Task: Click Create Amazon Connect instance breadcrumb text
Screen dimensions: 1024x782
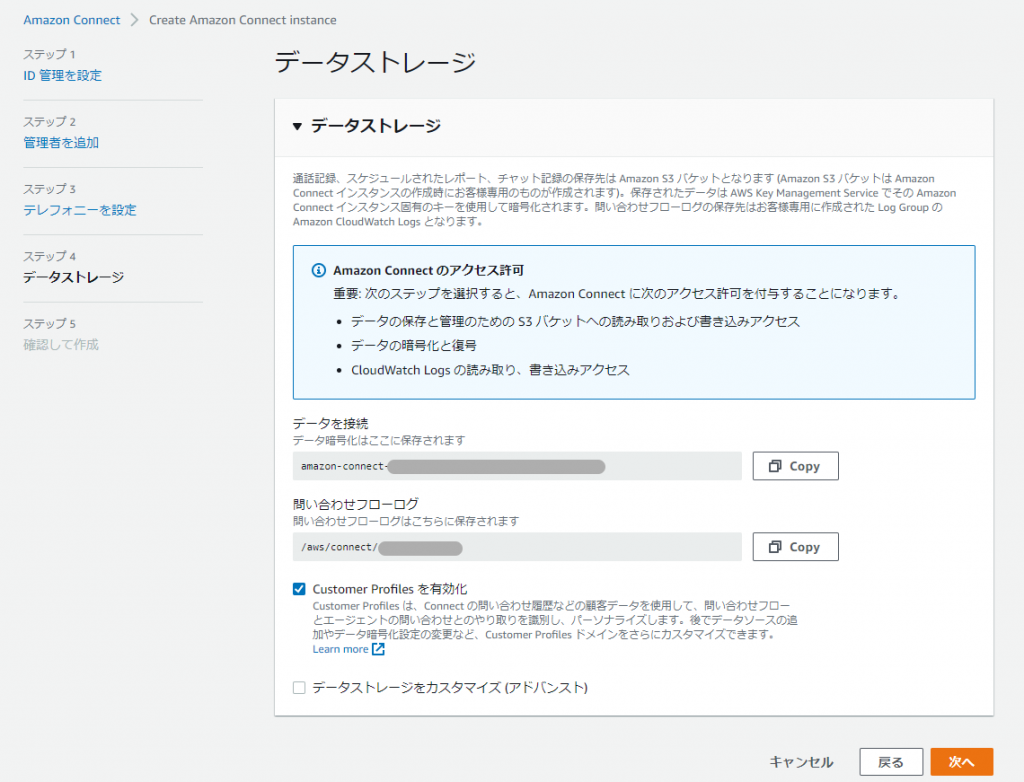Action: pyautogui.click(x=243, y=20)
